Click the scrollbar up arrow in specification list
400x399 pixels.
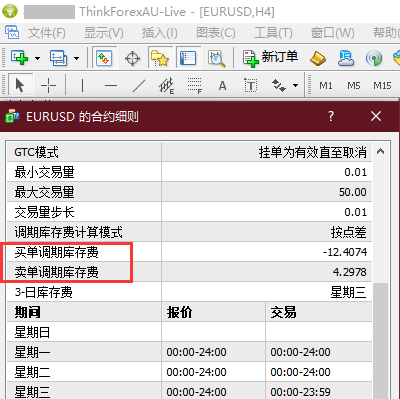pyautogui.click(x=380, y=152)
